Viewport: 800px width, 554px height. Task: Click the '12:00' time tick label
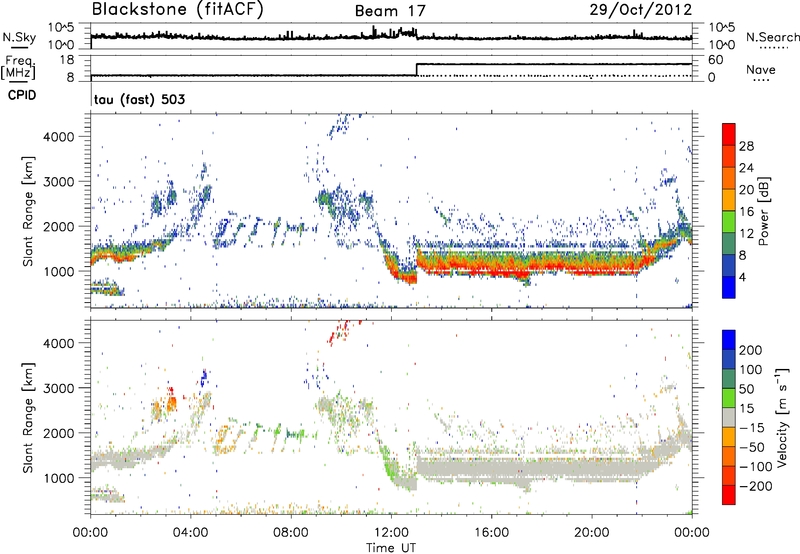click(391, 533)
